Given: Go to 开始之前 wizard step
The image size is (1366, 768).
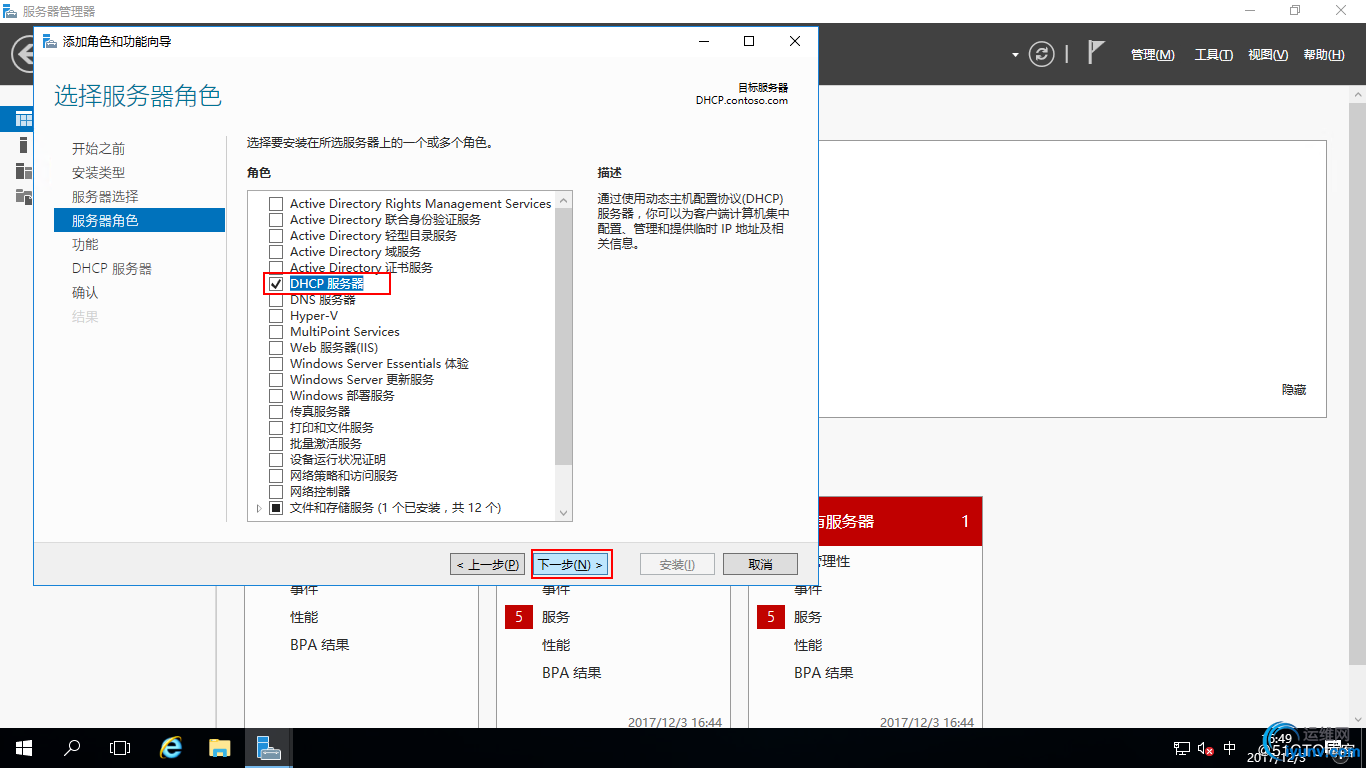Looking at the screenshot, I should [98, 149].
